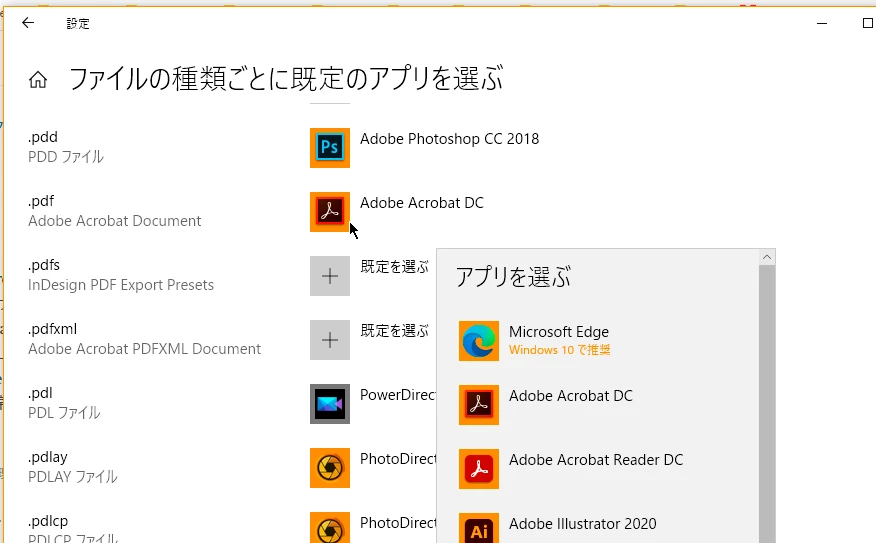This screenshot has width=876, height=543.
Task: Select Adobe Photoshop CC 2018 label
Action: click(x=449, y=139)
